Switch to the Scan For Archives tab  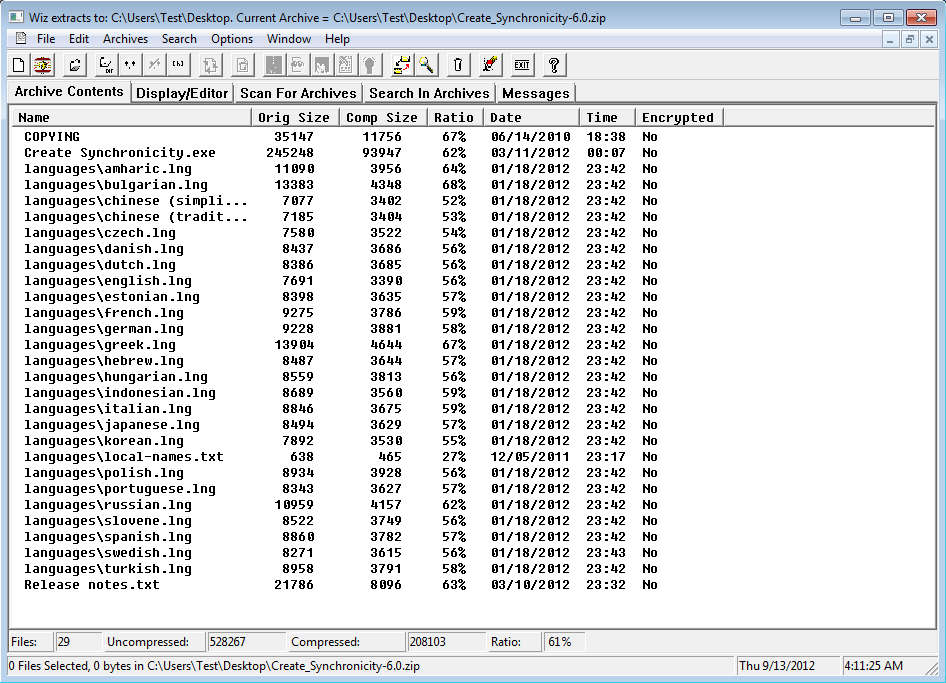[x=298, y=94]
